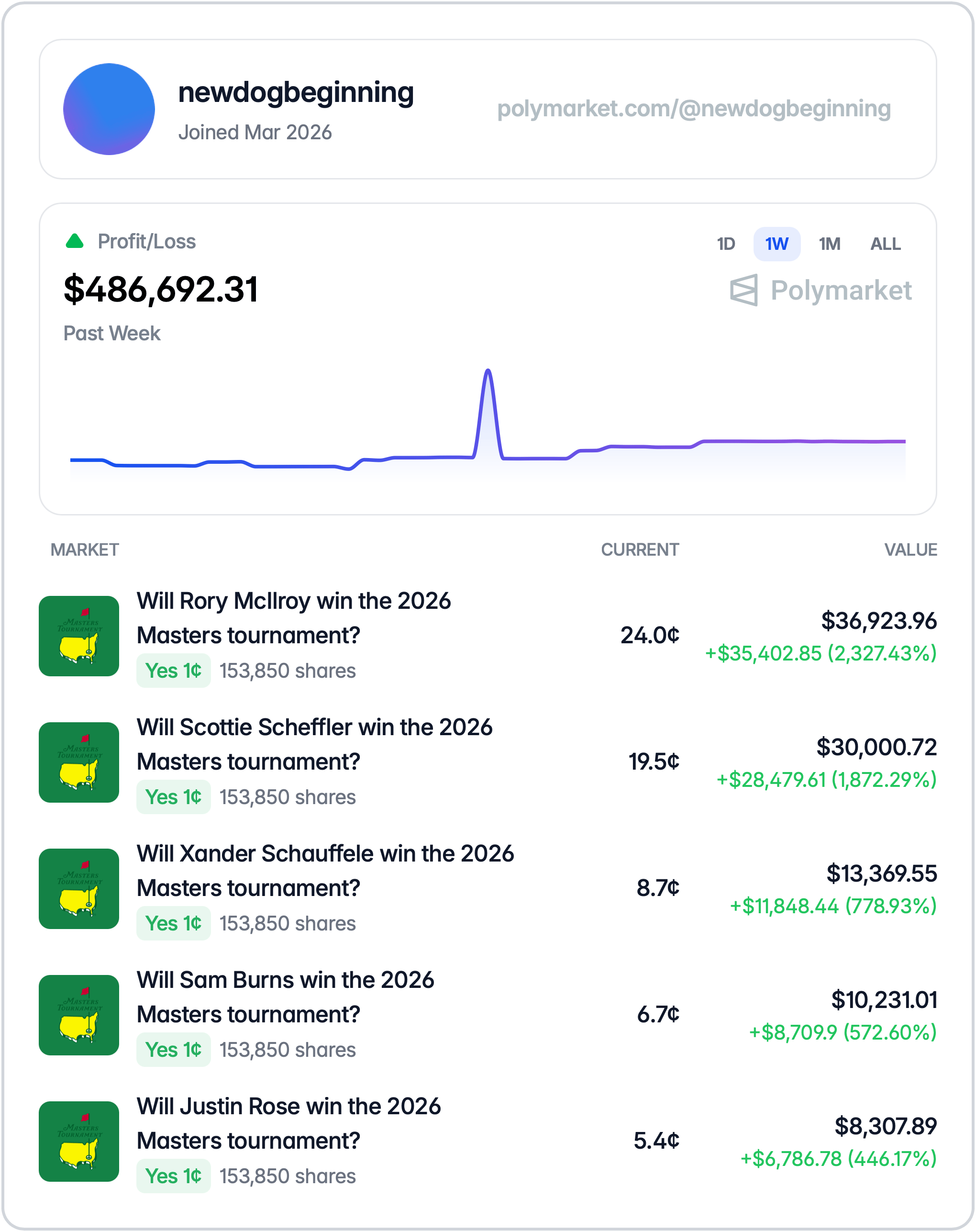The width and height of the screenshot is (976, 1232).
Task: Expand the CURRENT column header
Action: pos(640,550)
